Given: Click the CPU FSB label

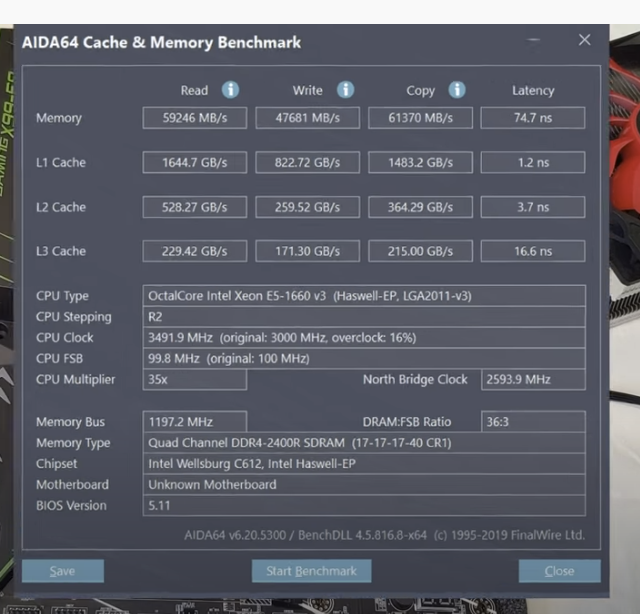Looking at the screenshot, I should [x=59, y=358].
